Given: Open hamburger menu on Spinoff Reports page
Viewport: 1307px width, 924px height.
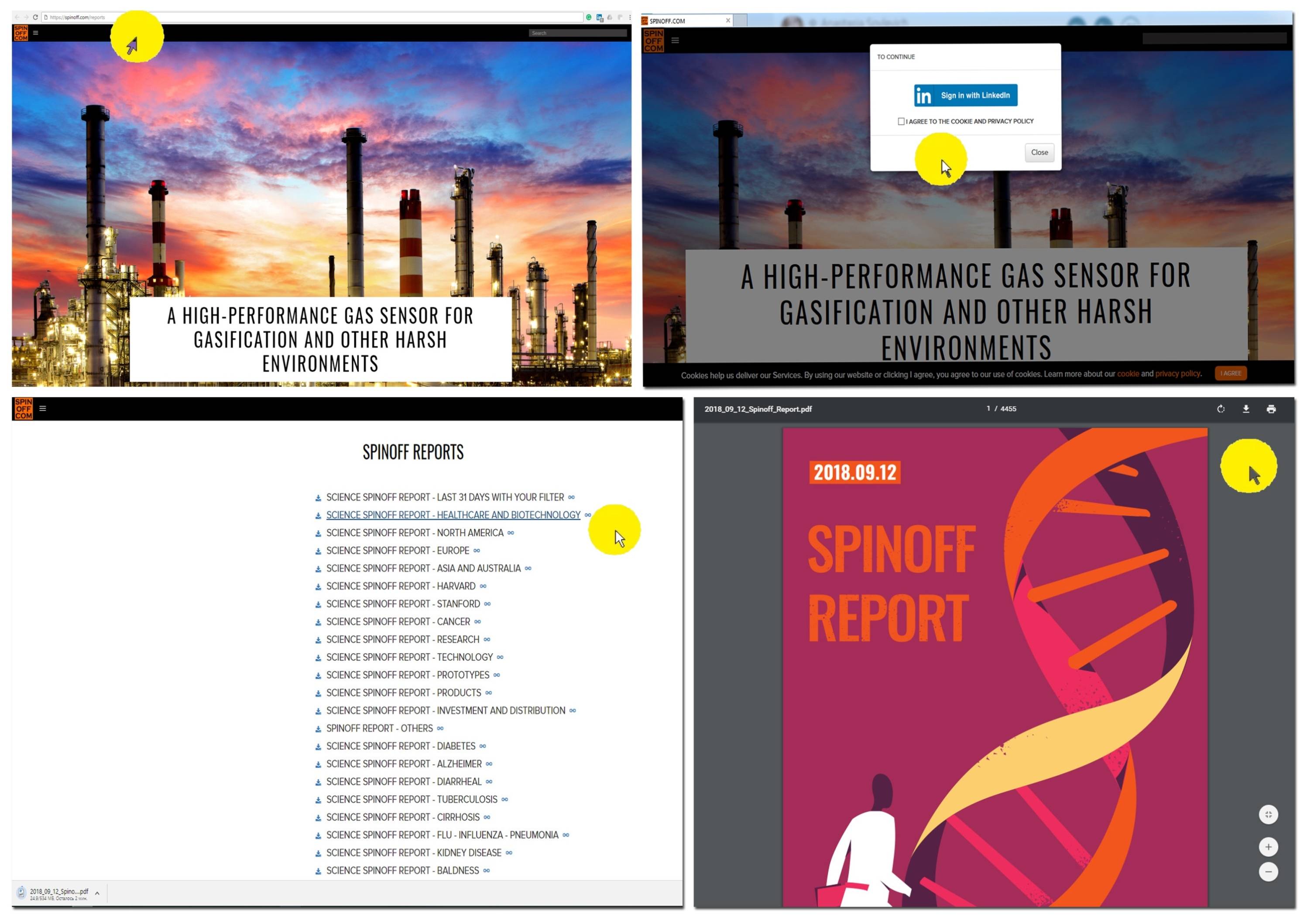Looking at the screenshot, I should [x=43, y=408].
